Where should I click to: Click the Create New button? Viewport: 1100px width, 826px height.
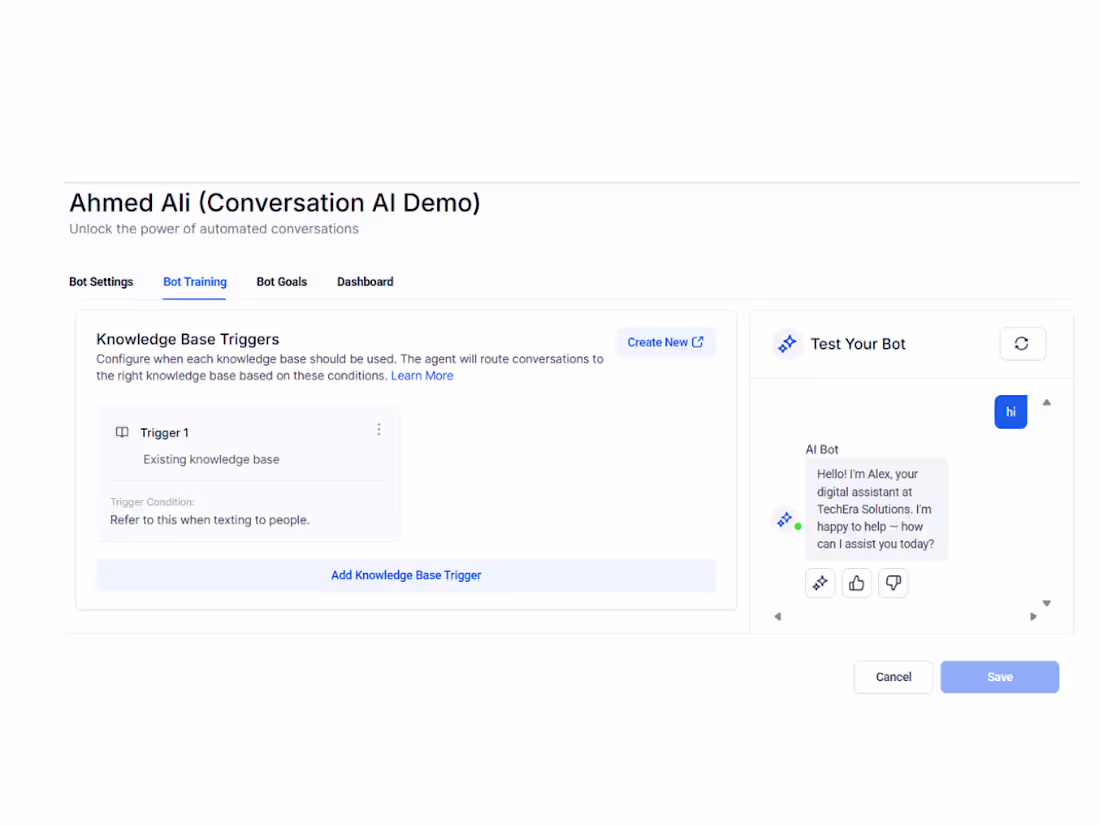[665, 342]
